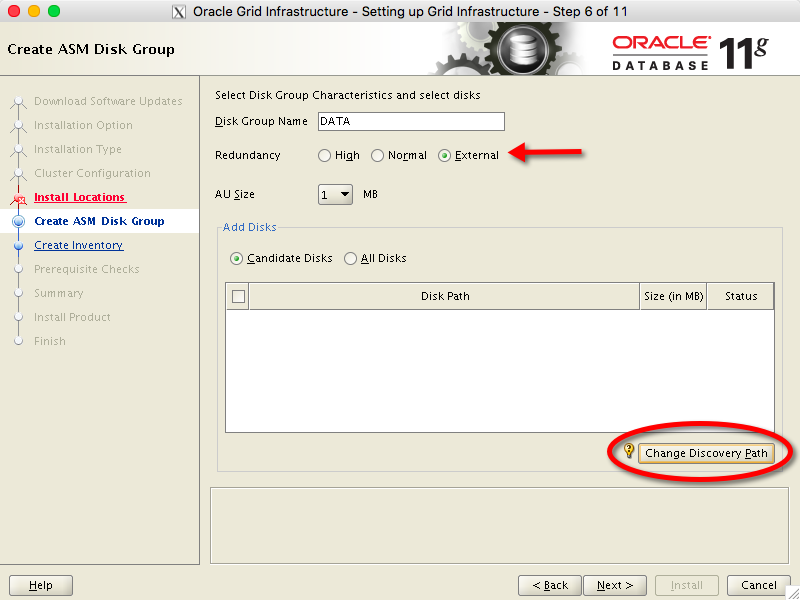Open the AU Size dropdown

click(x=335, y=194)
